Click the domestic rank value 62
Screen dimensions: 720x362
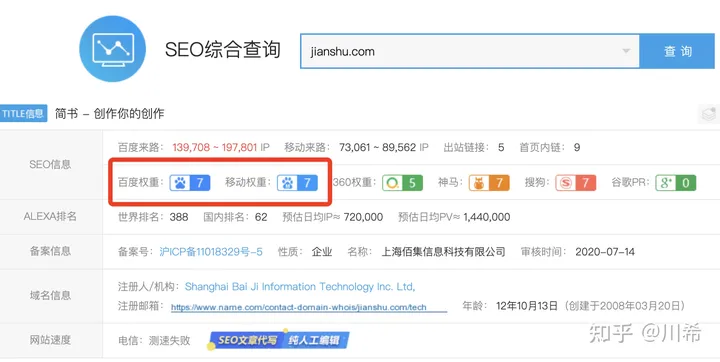[261, 217]
